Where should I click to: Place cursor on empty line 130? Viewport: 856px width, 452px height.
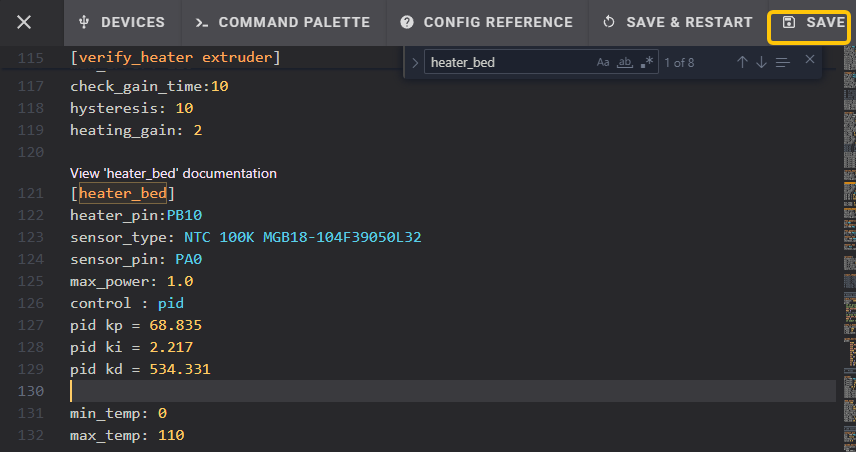click(x=400, y=391)
